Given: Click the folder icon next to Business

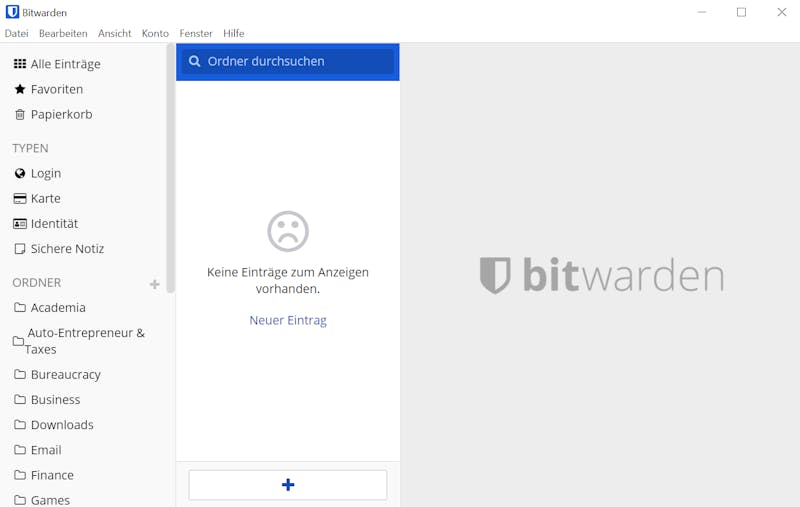Looking at the screenshot, I should tap(20, 399).
